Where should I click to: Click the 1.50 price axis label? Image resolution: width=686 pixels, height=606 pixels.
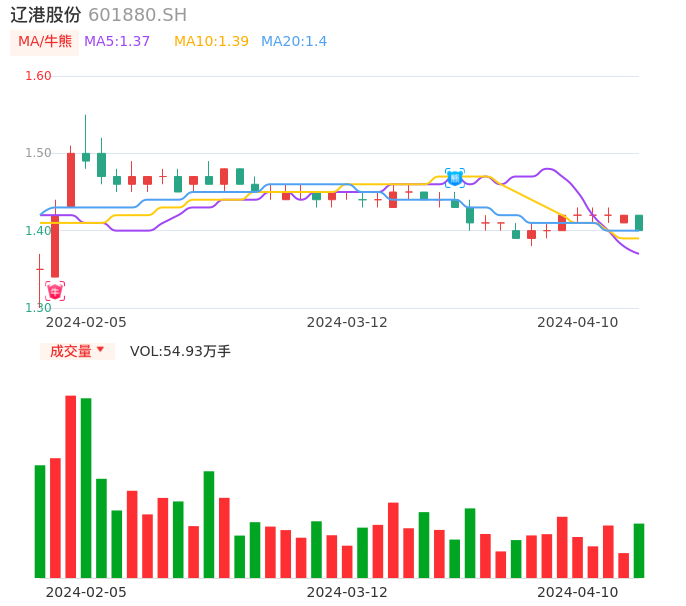(x=38, y=153)
